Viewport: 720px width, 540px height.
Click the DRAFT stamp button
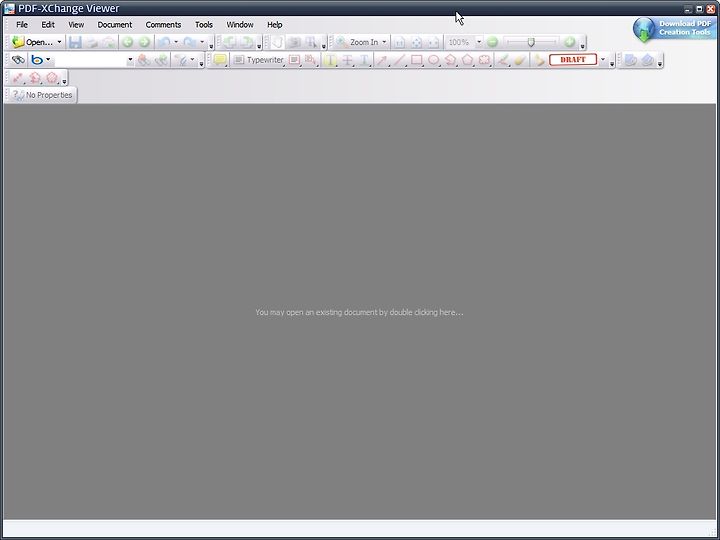tap(573, 60)
